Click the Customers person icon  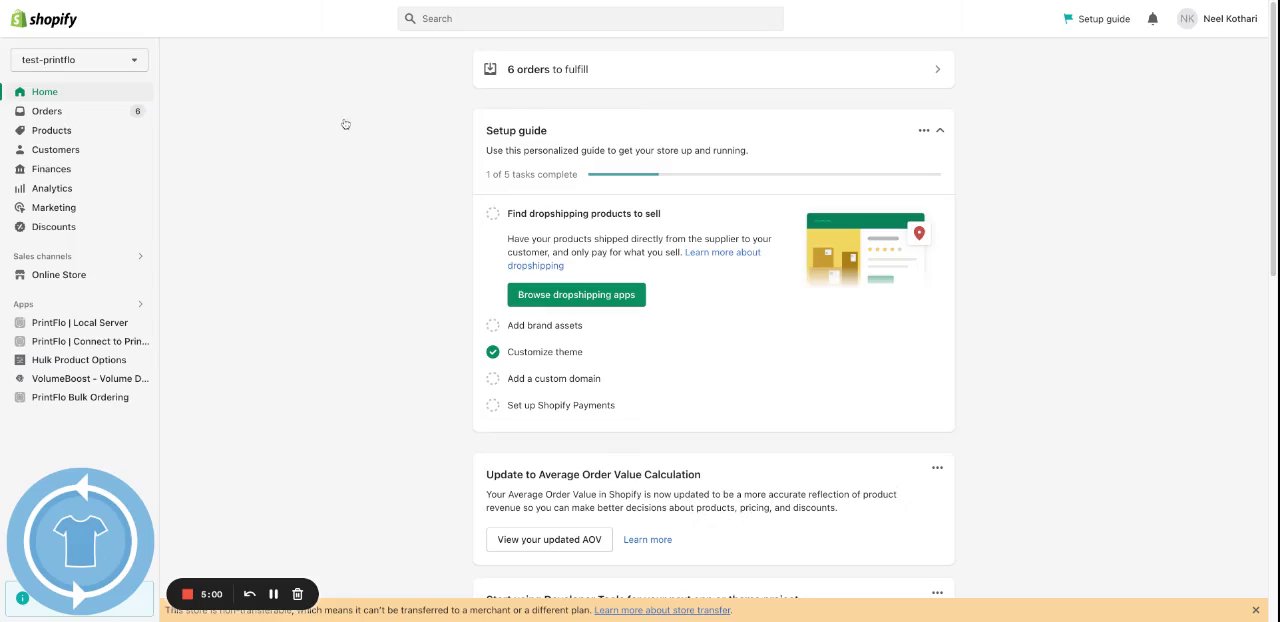point(20,150)
